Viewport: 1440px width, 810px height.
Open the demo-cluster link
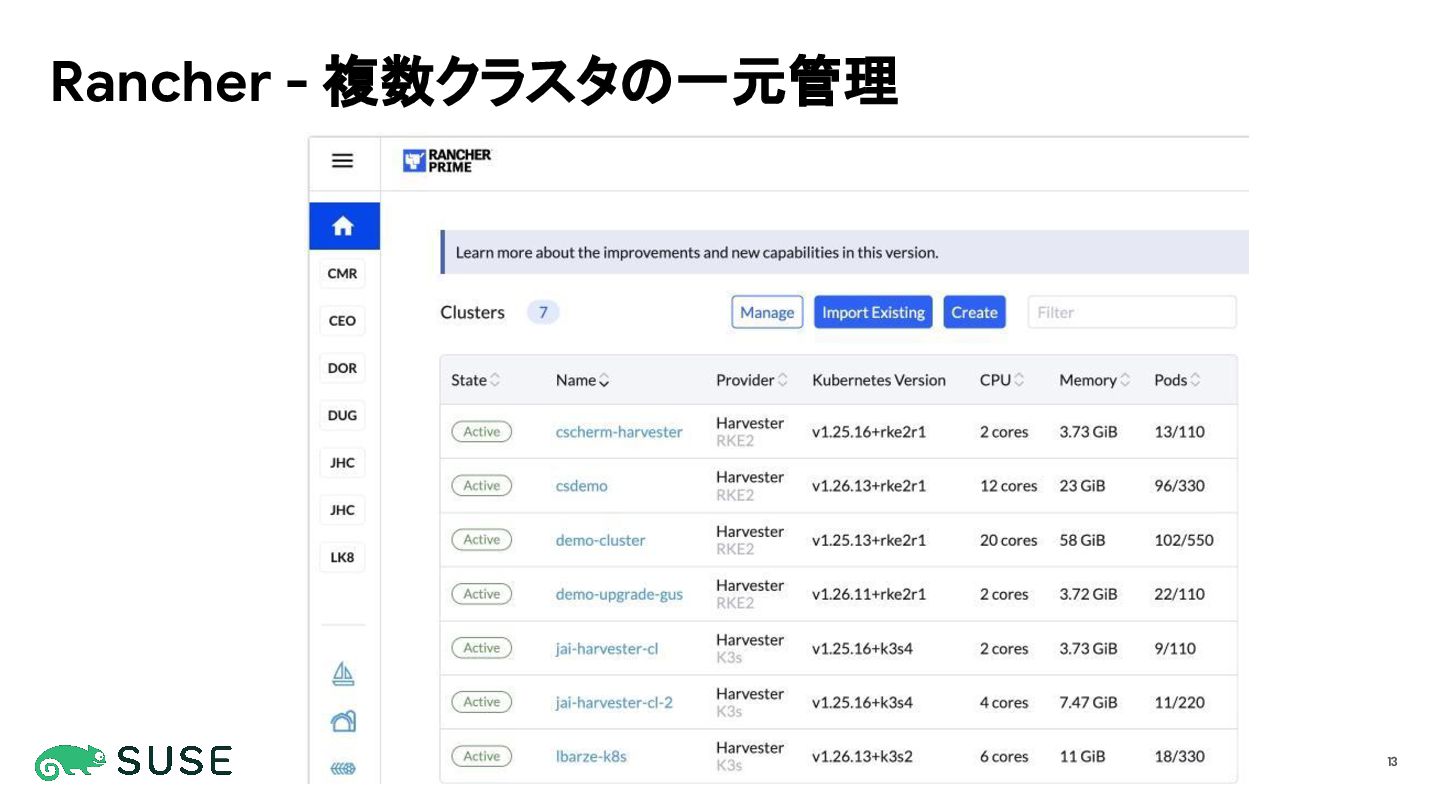[x=601, y=540]
